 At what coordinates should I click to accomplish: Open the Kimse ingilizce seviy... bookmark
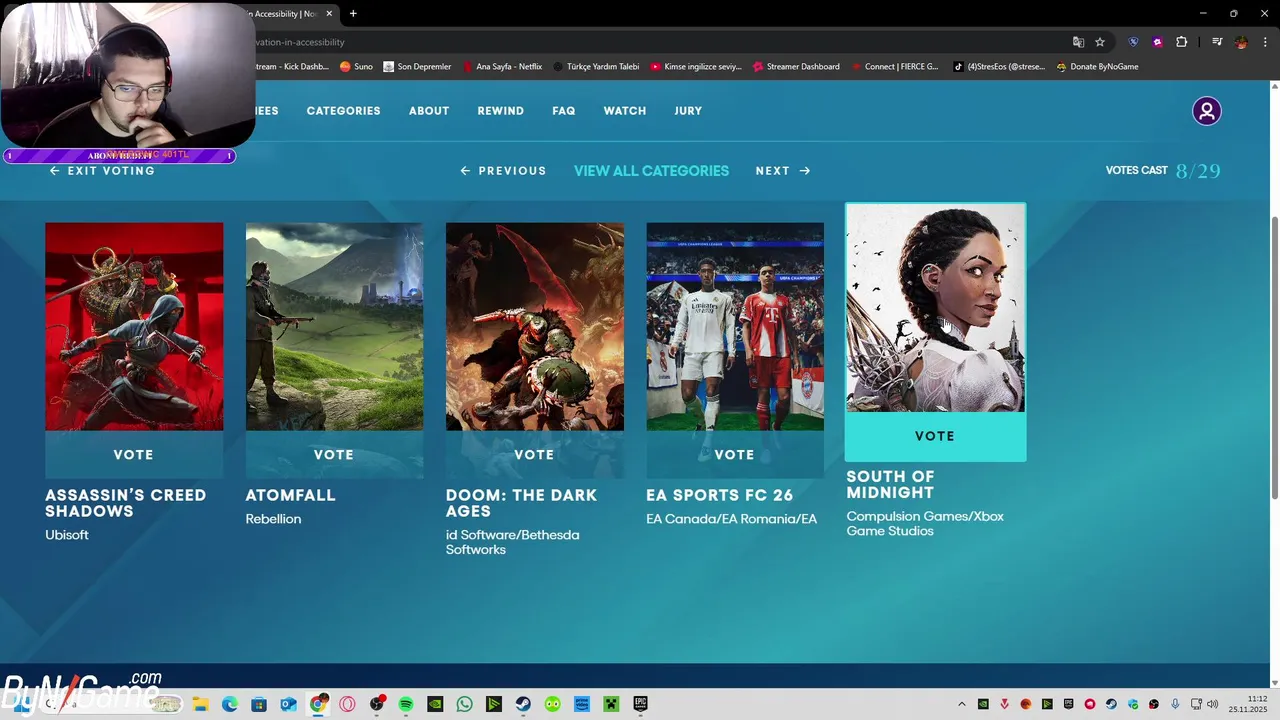pos(696,67)
